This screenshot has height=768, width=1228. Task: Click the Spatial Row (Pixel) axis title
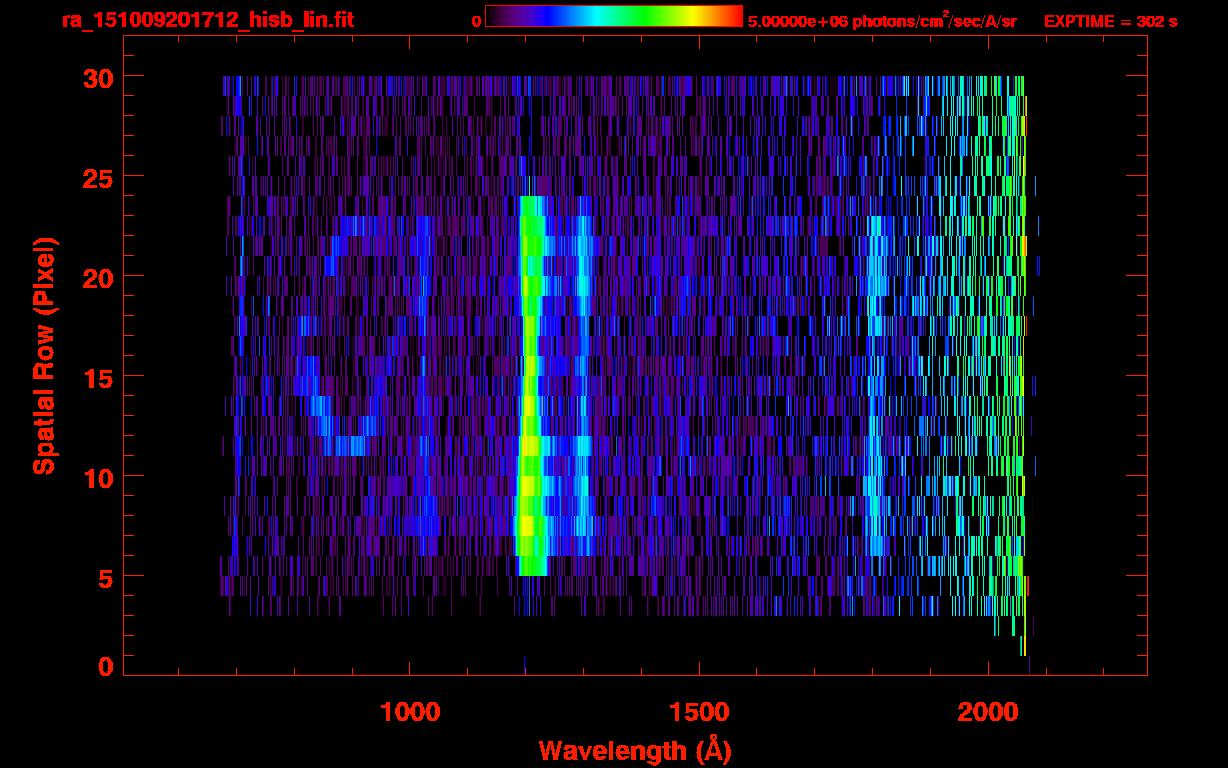[44, 355]
